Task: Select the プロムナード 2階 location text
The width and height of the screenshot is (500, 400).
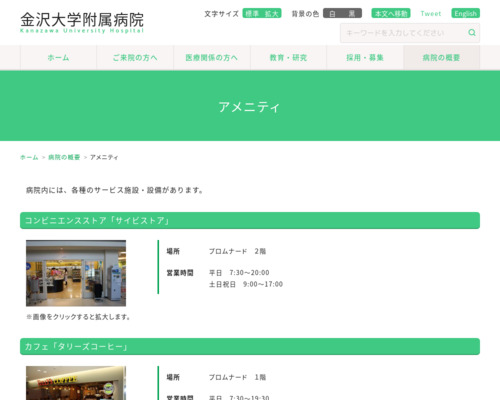Action: (x=237, y=251)
